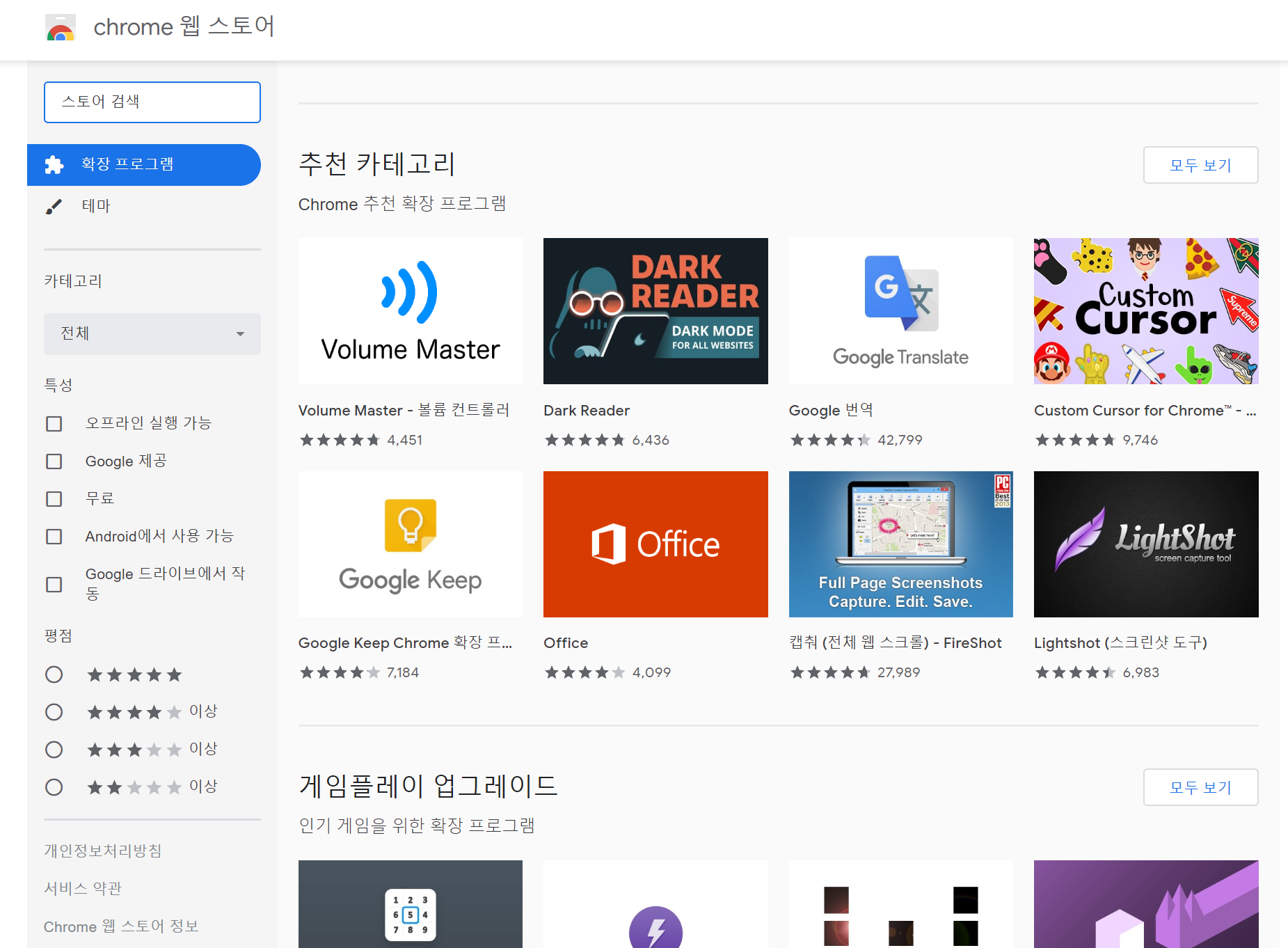The height and width of the screenshot is (948, 1288).
Task: Select the two stars 이상 radio button
Action: tap(54, 787)
